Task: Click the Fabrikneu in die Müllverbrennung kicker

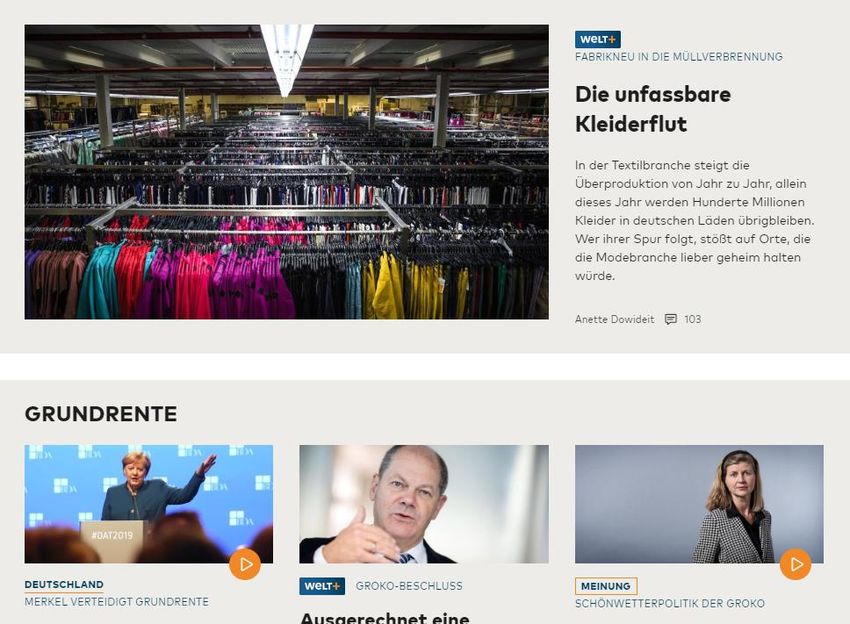Action: pyautogui.click(x=679, y=56)
